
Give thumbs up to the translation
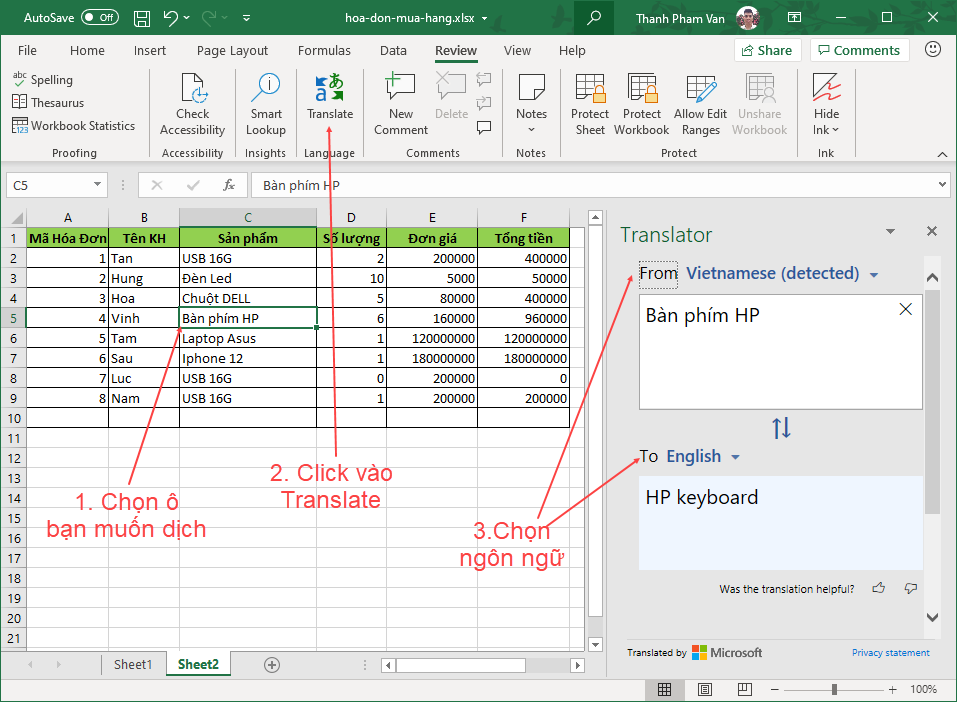click(x=879, y=588)
